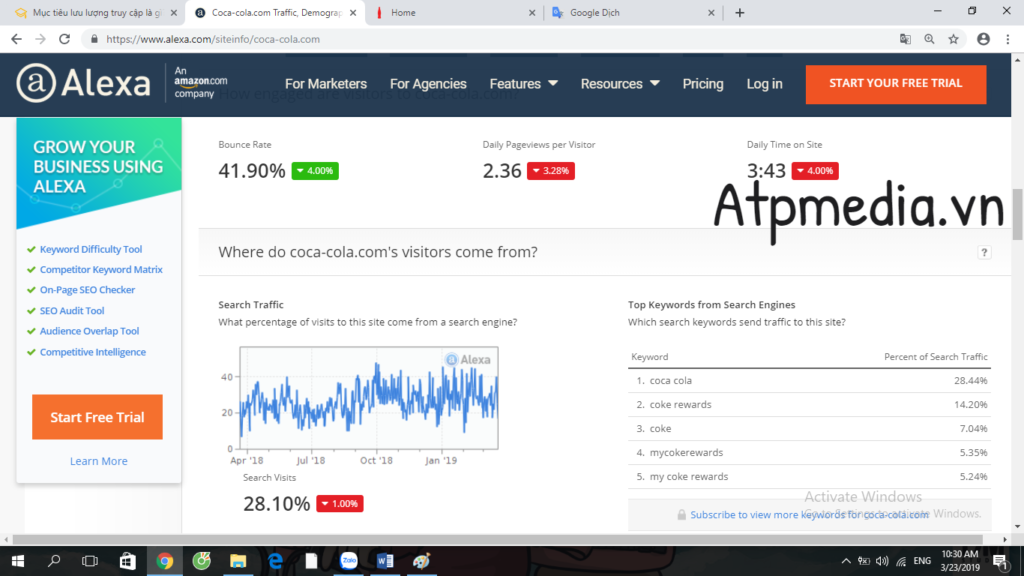This screenshot has height=576, width=1024.
Task: Click the browser forward arrow
Action: pyautogui.click(x=40, y=39)
